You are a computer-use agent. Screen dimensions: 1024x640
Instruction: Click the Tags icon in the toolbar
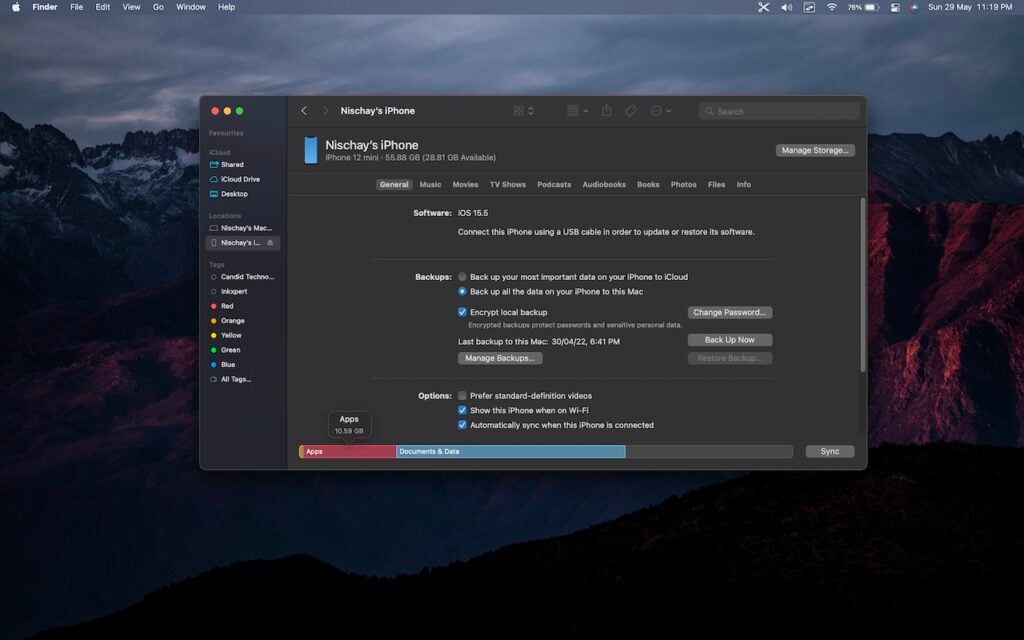click(631, 111)
